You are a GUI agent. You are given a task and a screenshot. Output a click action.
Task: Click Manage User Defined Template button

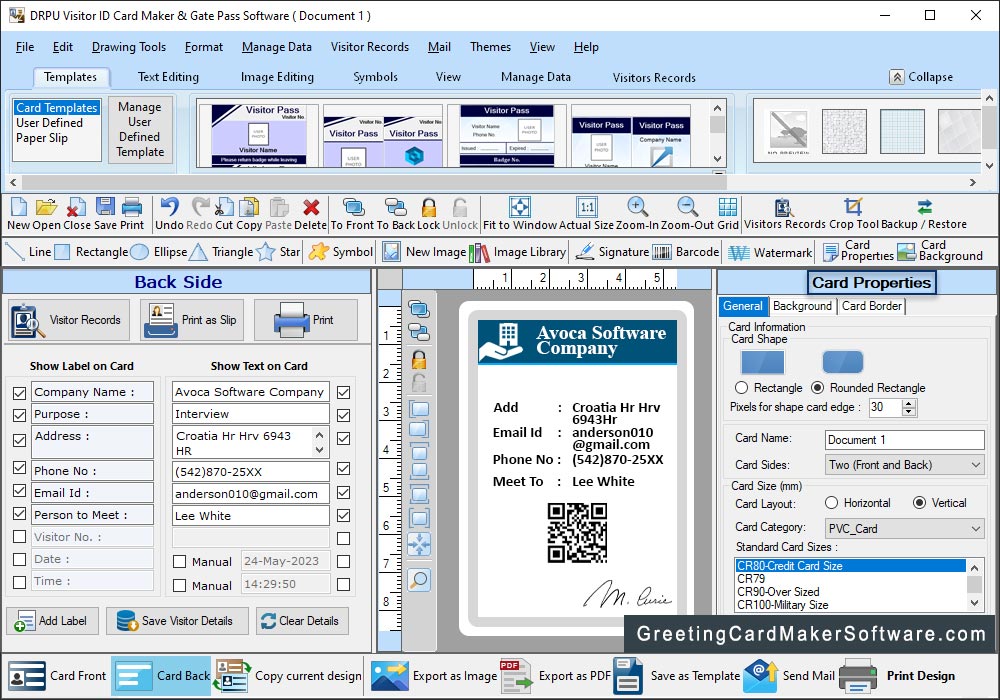tap(140, 129)
